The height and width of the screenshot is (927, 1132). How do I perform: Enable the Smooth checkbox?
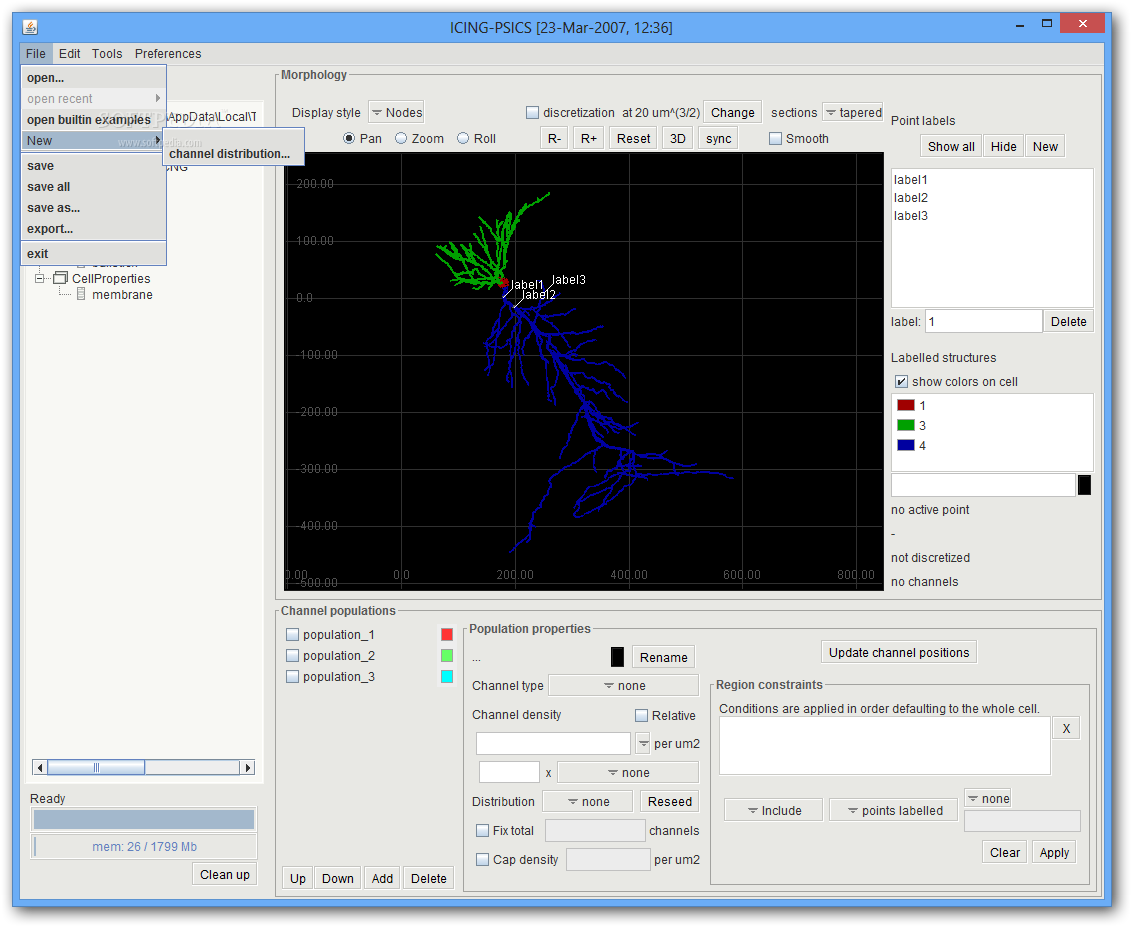(775, 139)
